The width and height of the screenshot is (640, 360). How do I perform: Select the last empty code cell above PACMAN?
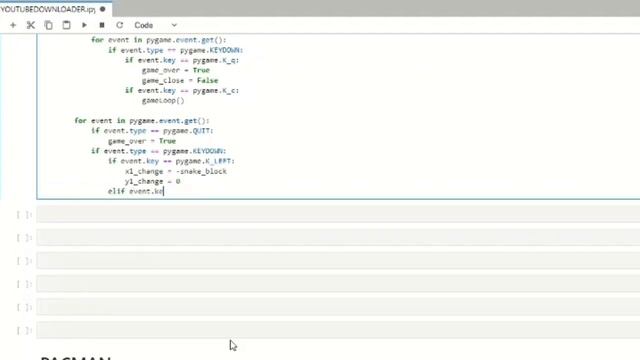338,330
